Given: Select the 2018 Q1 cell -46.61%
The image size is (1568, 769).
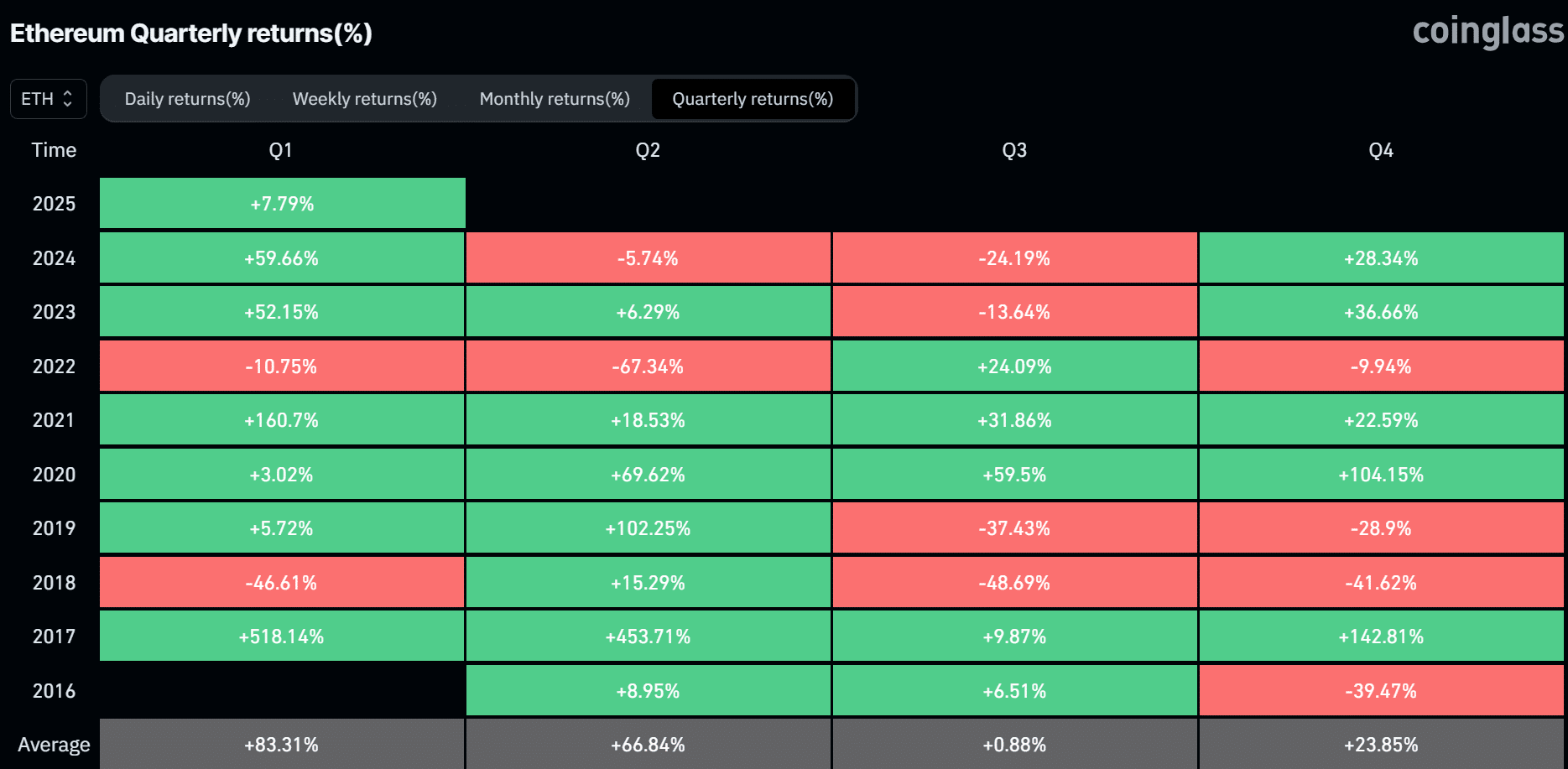Looking at the screenshot, I should click(x=282, y=582).
